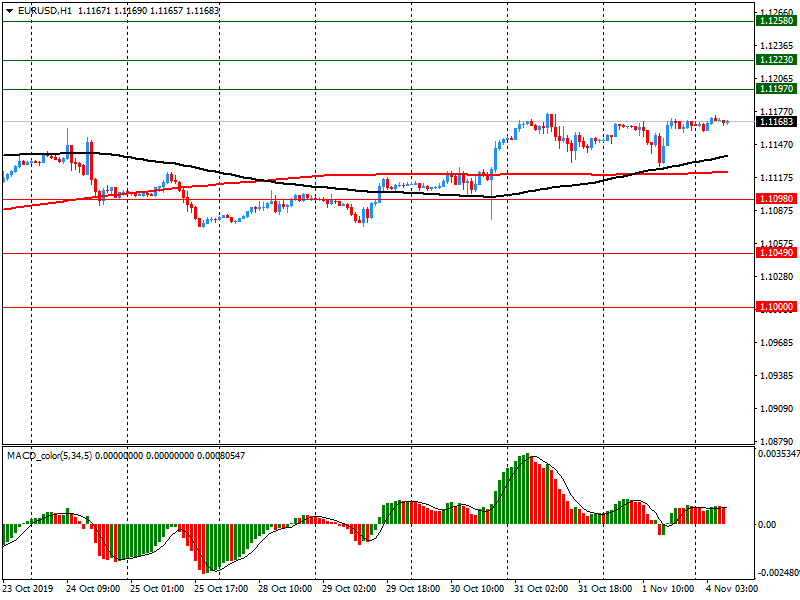Click the 31 Oct 02:00 time axis label
Screen dimensions: 800x600
pyautogui.click(x=539, y=590)
